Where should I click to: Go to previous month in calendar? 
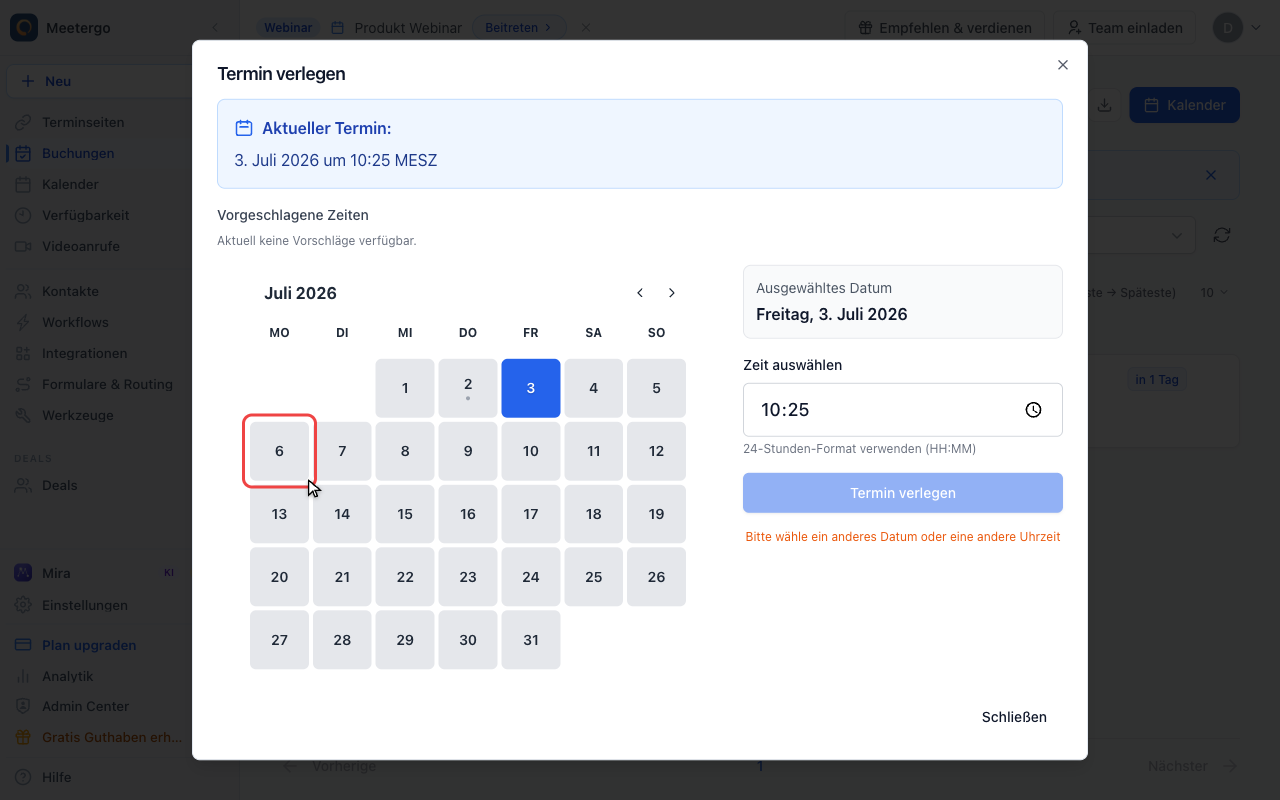click(x=640, y=293)
